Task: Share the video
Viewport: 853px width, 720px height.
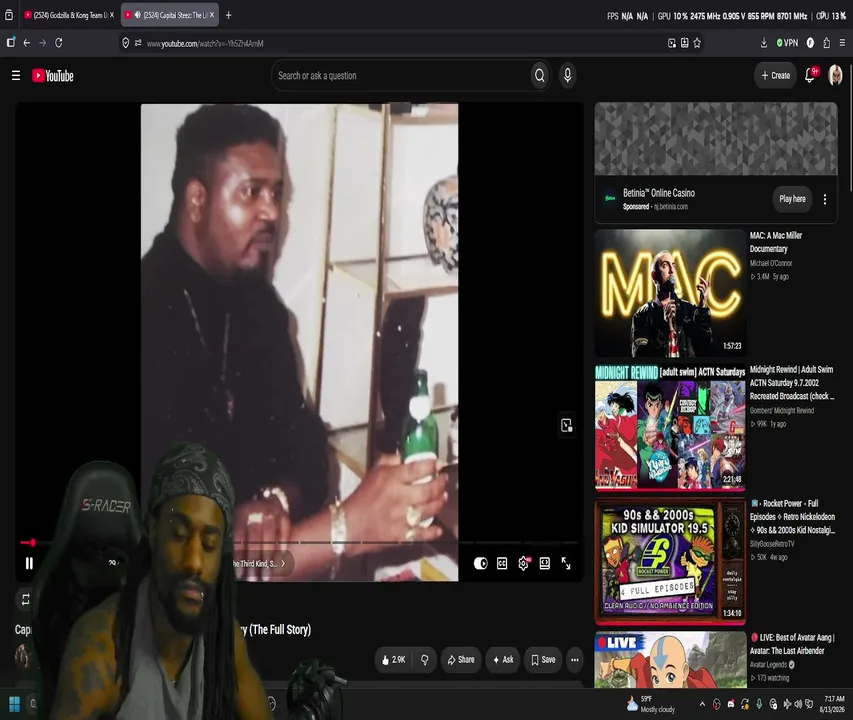Action: (461, 660)
